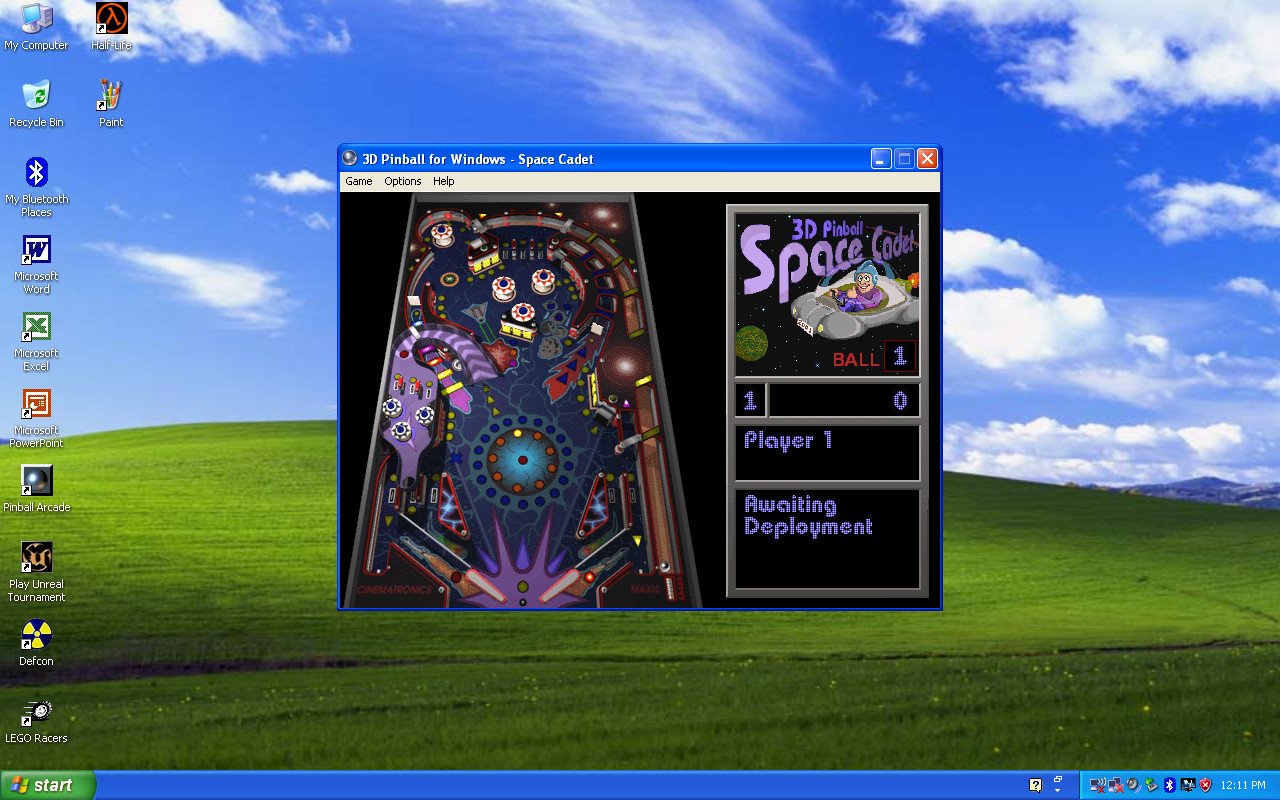Viewport: 1280px width, 800px height.
Task: Click the score display showing 0
Action: click(x=844, y=401)
